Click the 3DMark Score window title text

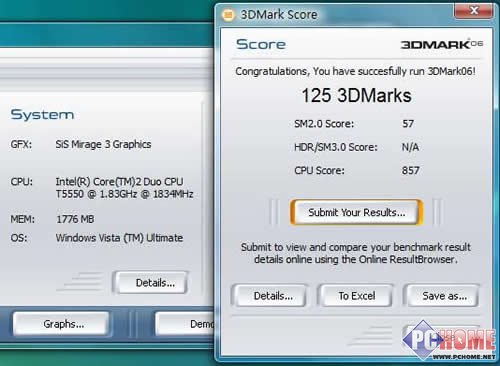pyautogui.click(x=279, y=15)
